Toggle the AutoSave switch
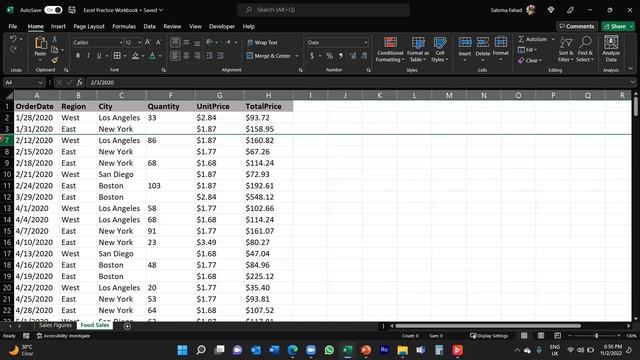Viewport: 640px width, 360px height. coord(53,10)
